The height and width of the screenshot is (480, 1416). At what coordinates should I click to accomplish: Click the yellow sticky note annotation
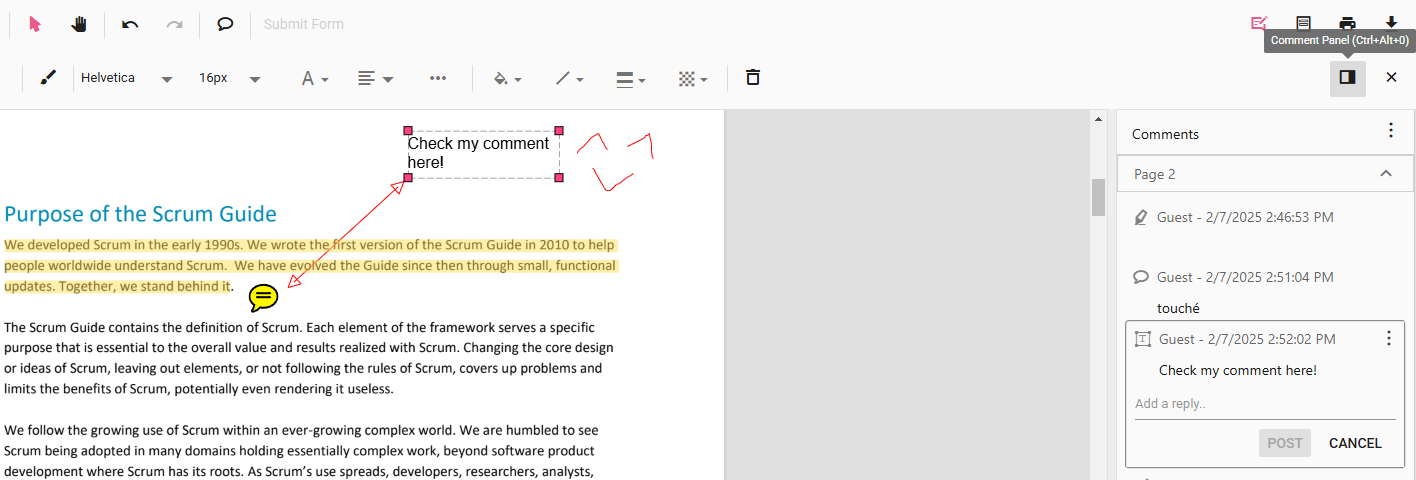[263, 297]
